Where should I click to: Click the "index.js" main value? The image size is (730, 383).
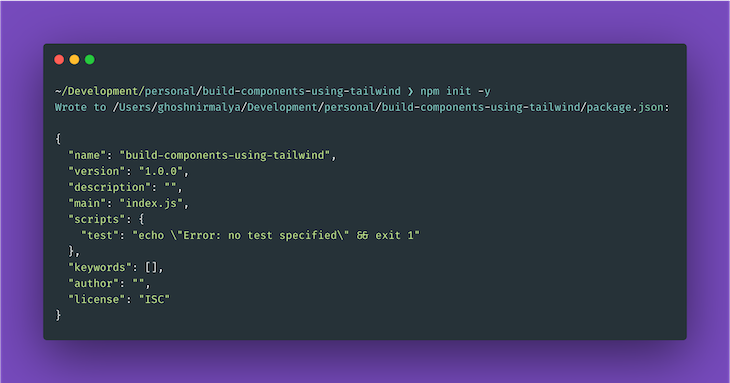(x=151, y=203)
